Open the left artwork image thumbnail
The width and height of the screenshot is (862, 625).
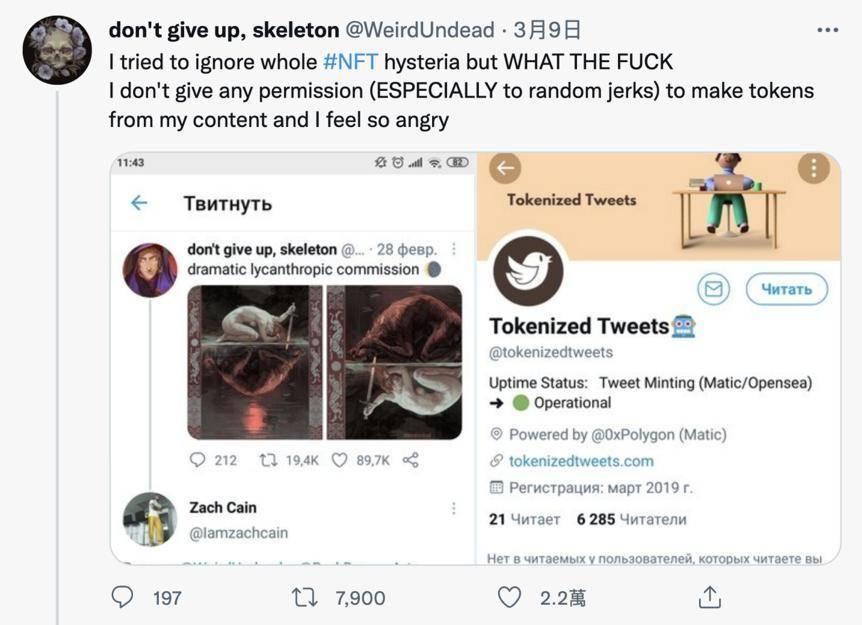pos(255,362)
